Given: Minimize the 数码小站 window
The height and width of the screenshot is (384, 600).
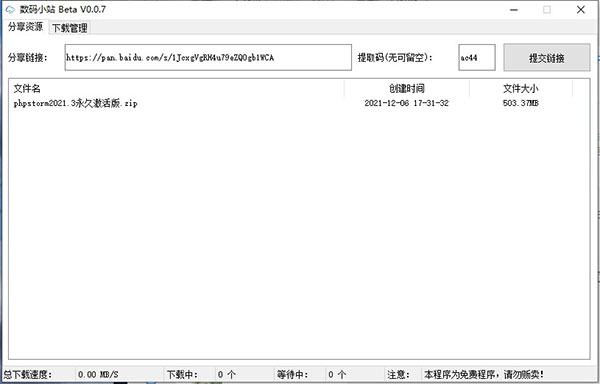Looking at the screenshot, I should coord(514,10).
